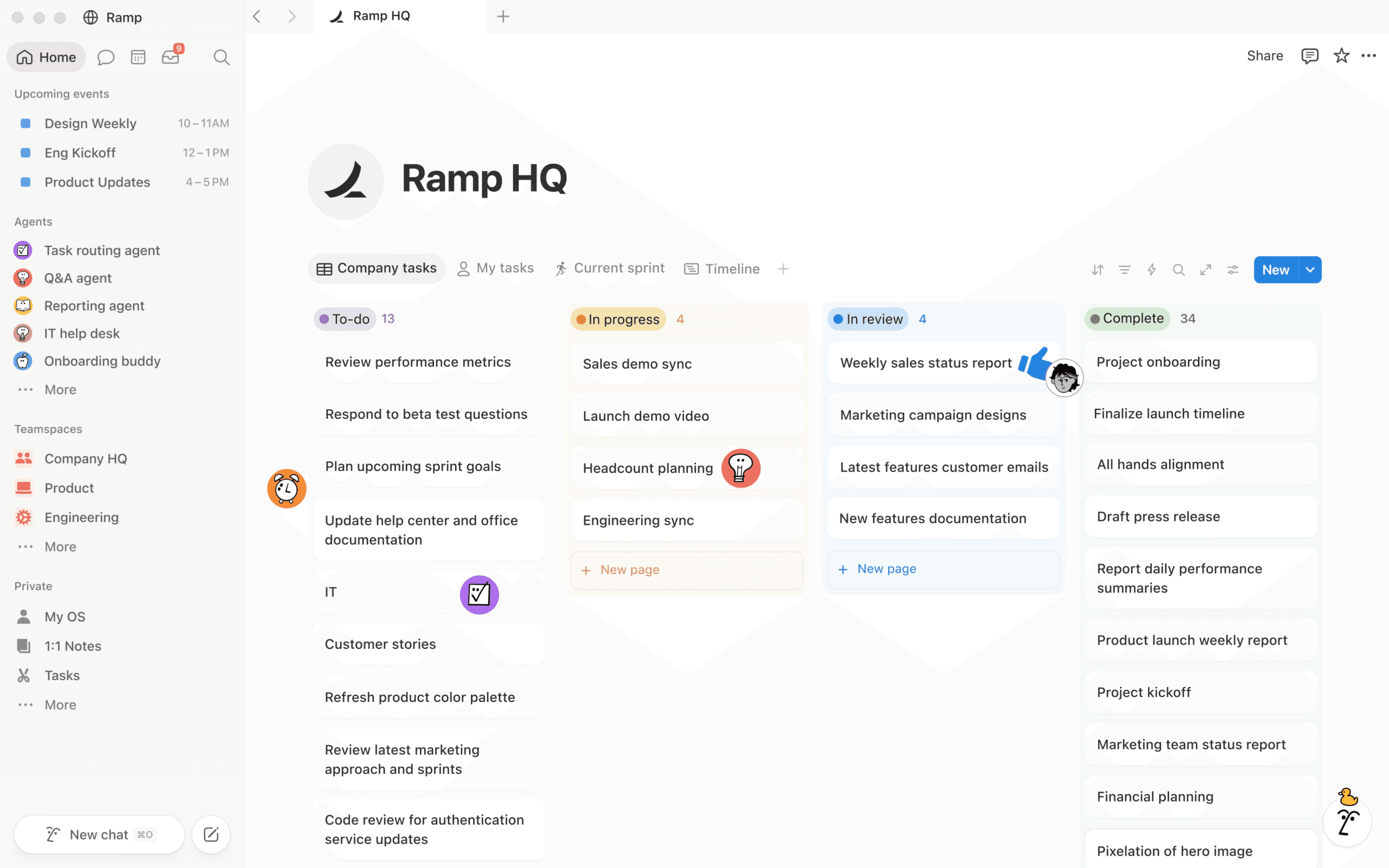The image size is (1389, 868).
Task: Select the purple To-do status tag
Action: (345, 319)
